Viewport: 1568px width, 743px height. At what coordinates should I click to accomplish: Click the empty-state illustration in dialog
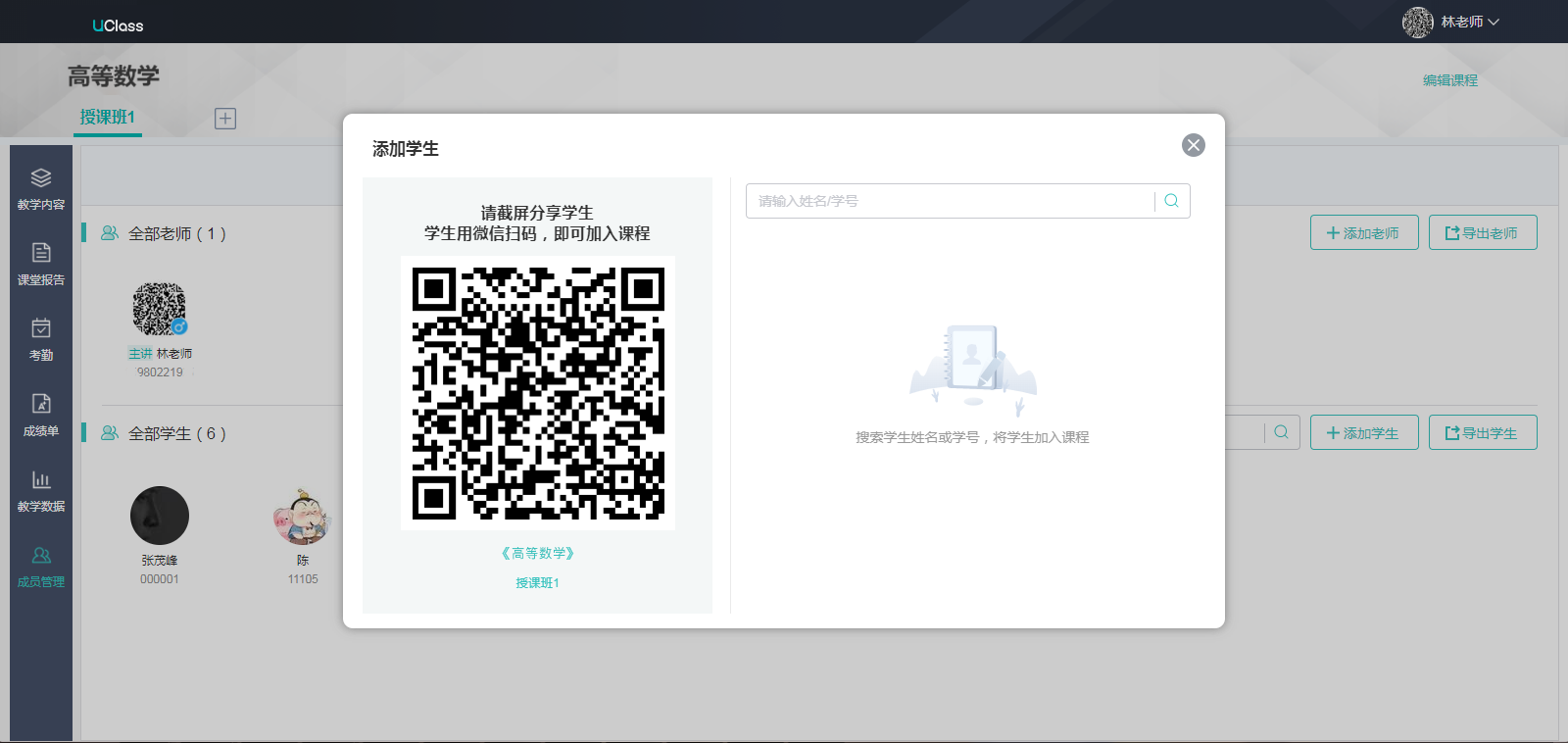(x=972, y=371)
